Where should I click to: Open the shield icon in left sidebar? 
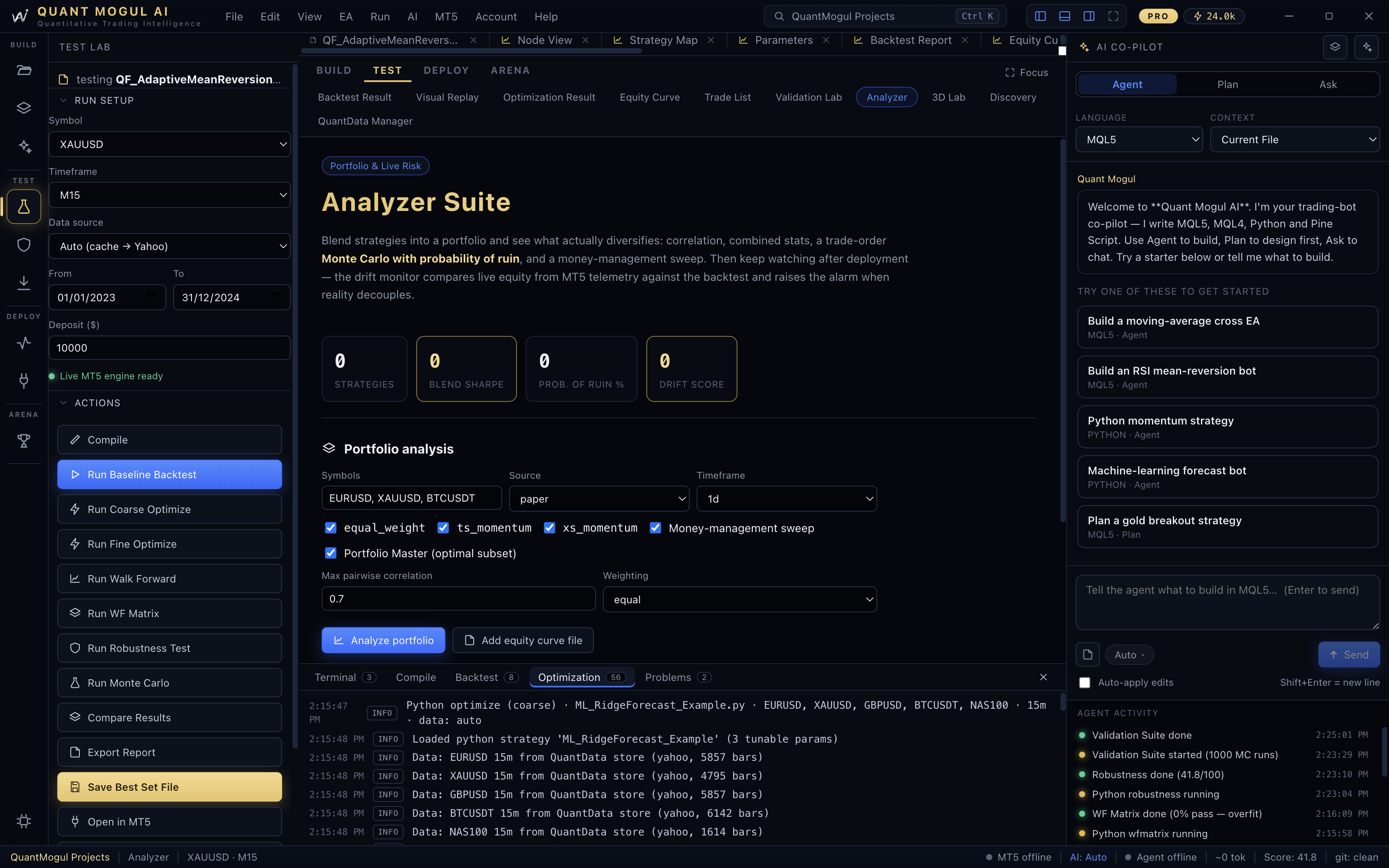pos(23,245)
